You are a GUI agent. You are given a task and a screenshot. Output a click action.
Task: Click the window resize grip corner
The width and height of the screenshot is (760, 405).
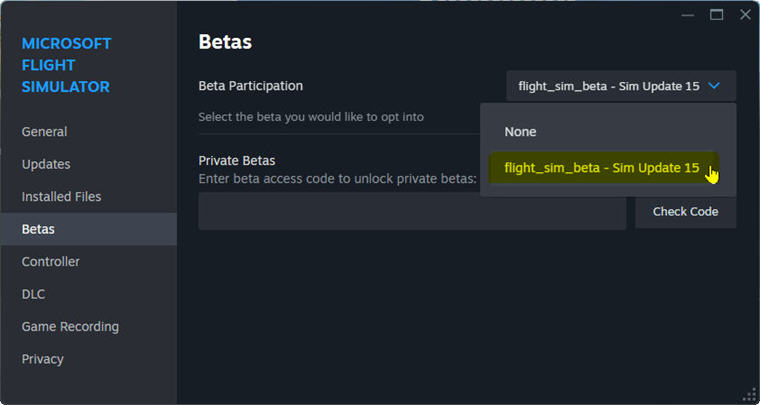pos(749,394)
